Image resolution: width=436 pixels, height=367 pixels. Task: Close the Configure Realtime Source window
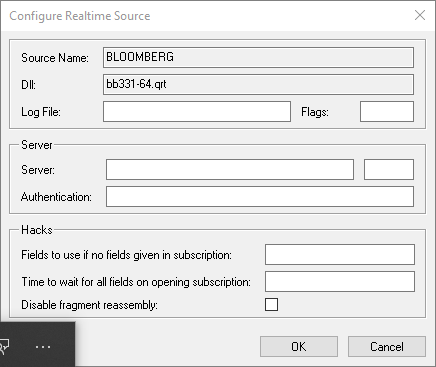[420, 15]
